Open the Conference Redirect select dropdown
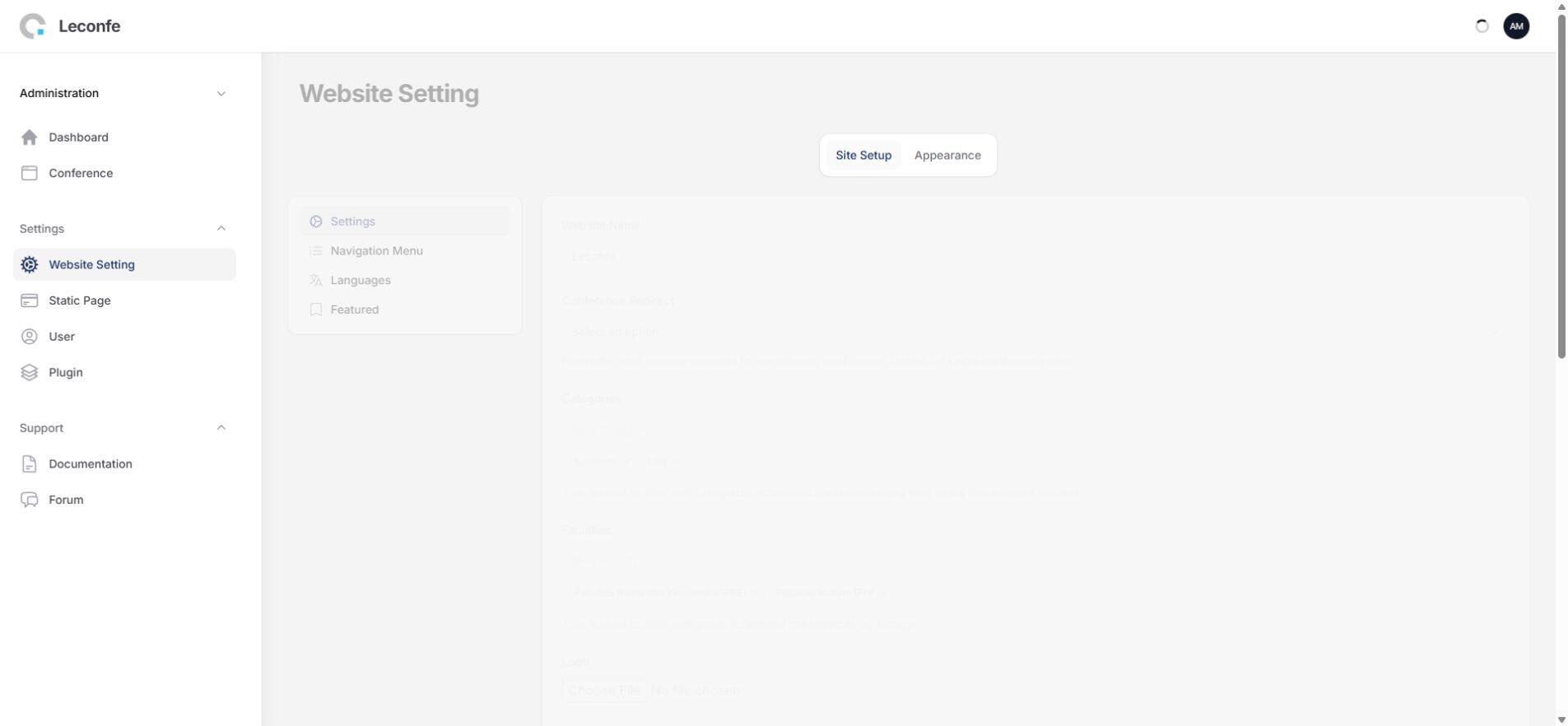This screenshot has width=1568, height=726. click(x=1035, y=332)
